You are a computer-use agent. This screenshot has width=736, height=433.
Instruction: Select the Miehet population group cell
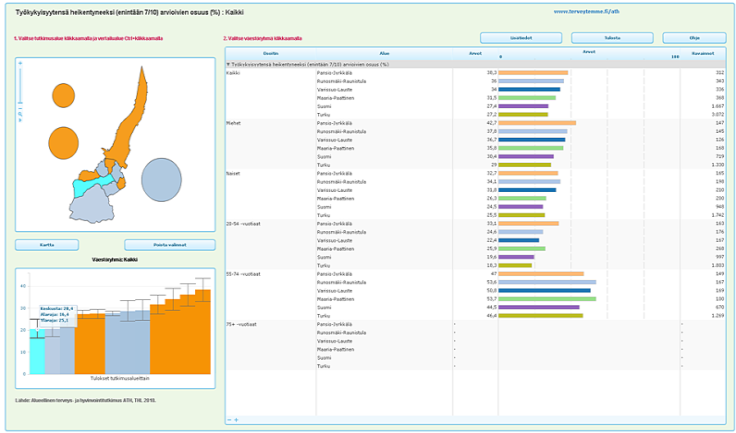233,123
